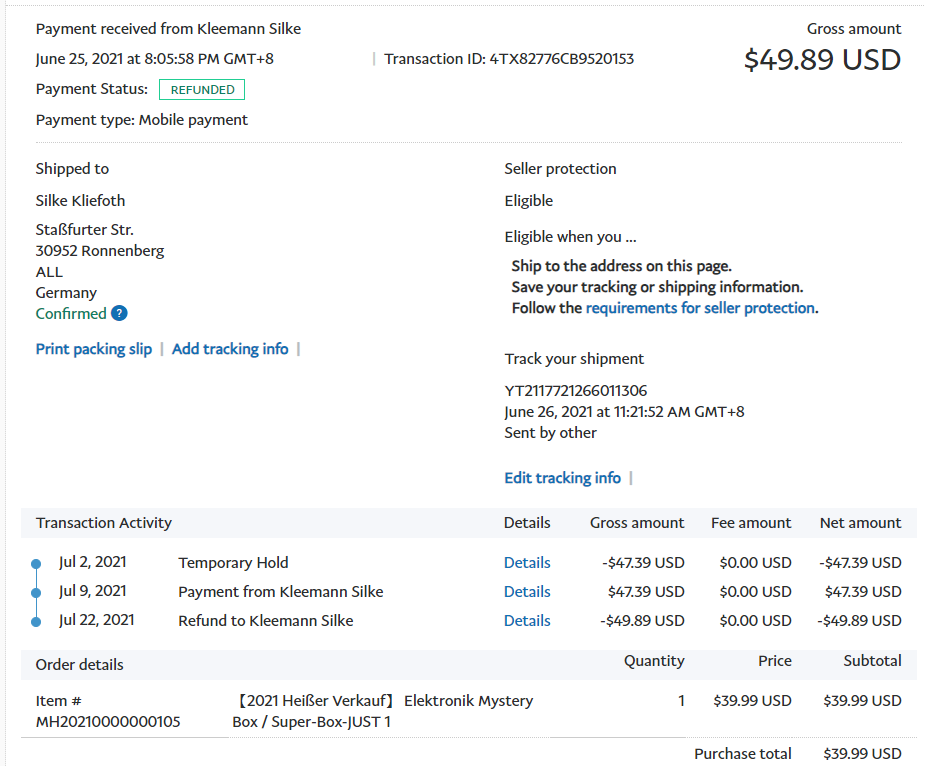Click tracking number YT2117721266011306

[575, 391]
